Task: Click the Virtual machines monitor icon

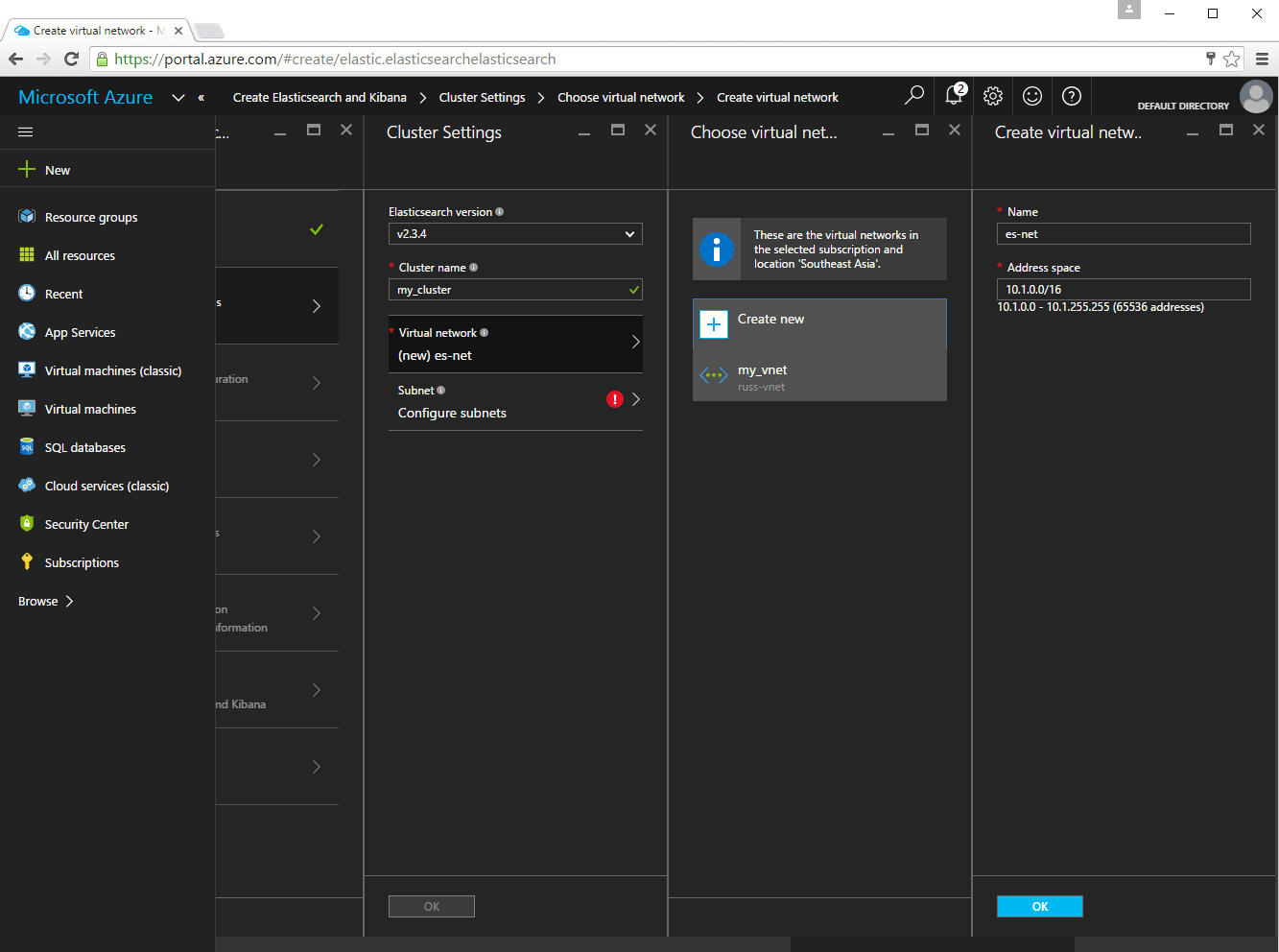Action: [x=27, y=409]
